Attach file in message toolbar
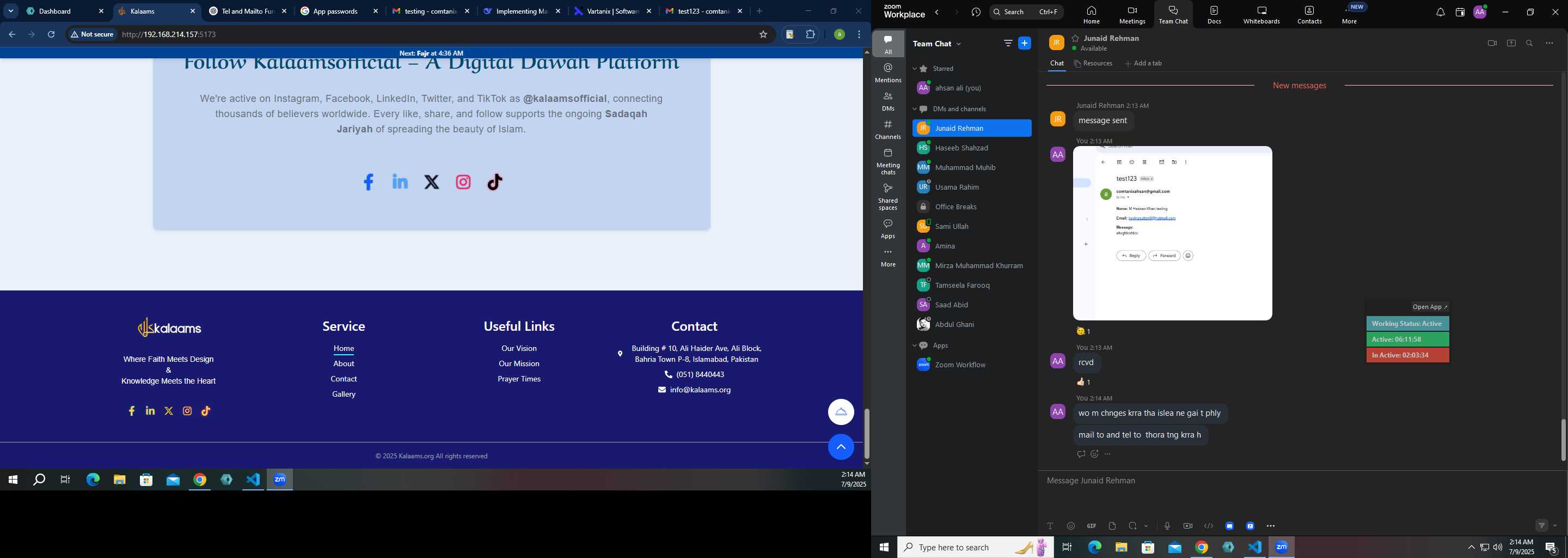 1112,526
